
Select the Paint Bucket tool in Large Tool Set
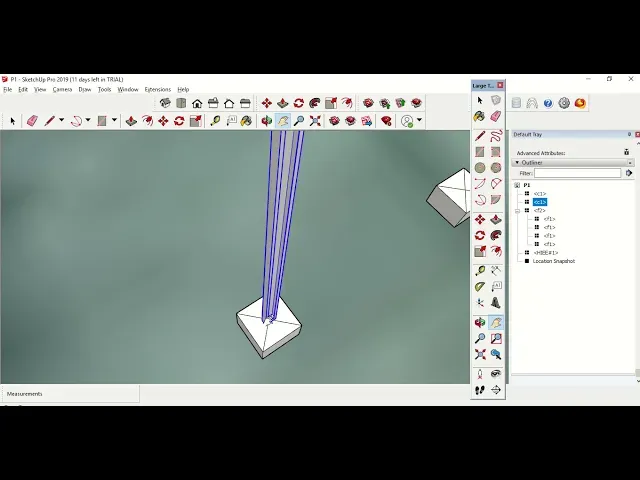coord(480,117)
